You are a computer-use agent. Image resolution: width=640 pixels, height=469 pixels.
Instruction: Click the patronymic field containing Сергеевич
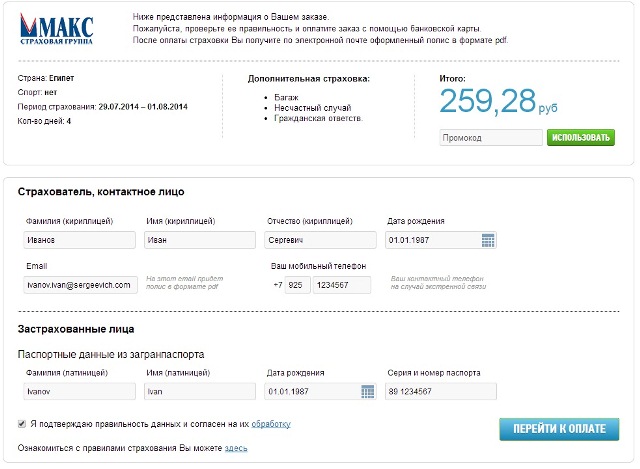[318, 240]
